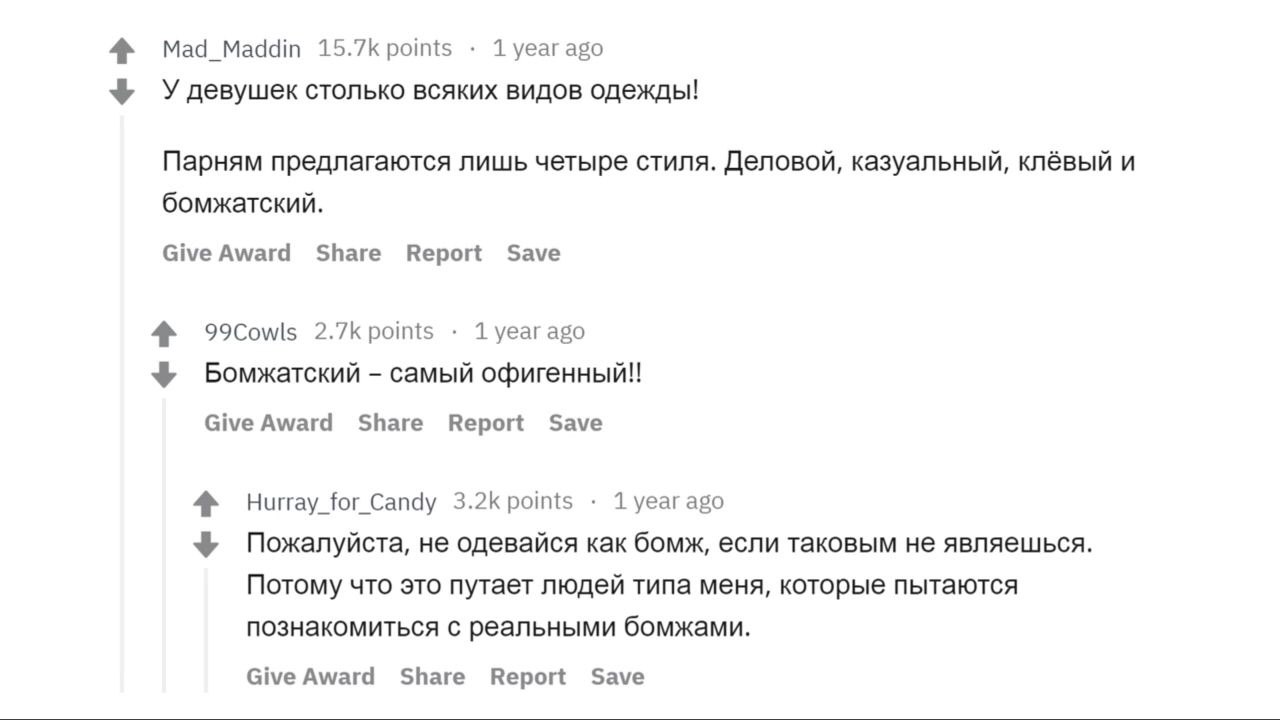The height and width of the screenshot is (720, 1280).
Task: Share Mad_Maddin's comment
Action: [x=348, y=253]
